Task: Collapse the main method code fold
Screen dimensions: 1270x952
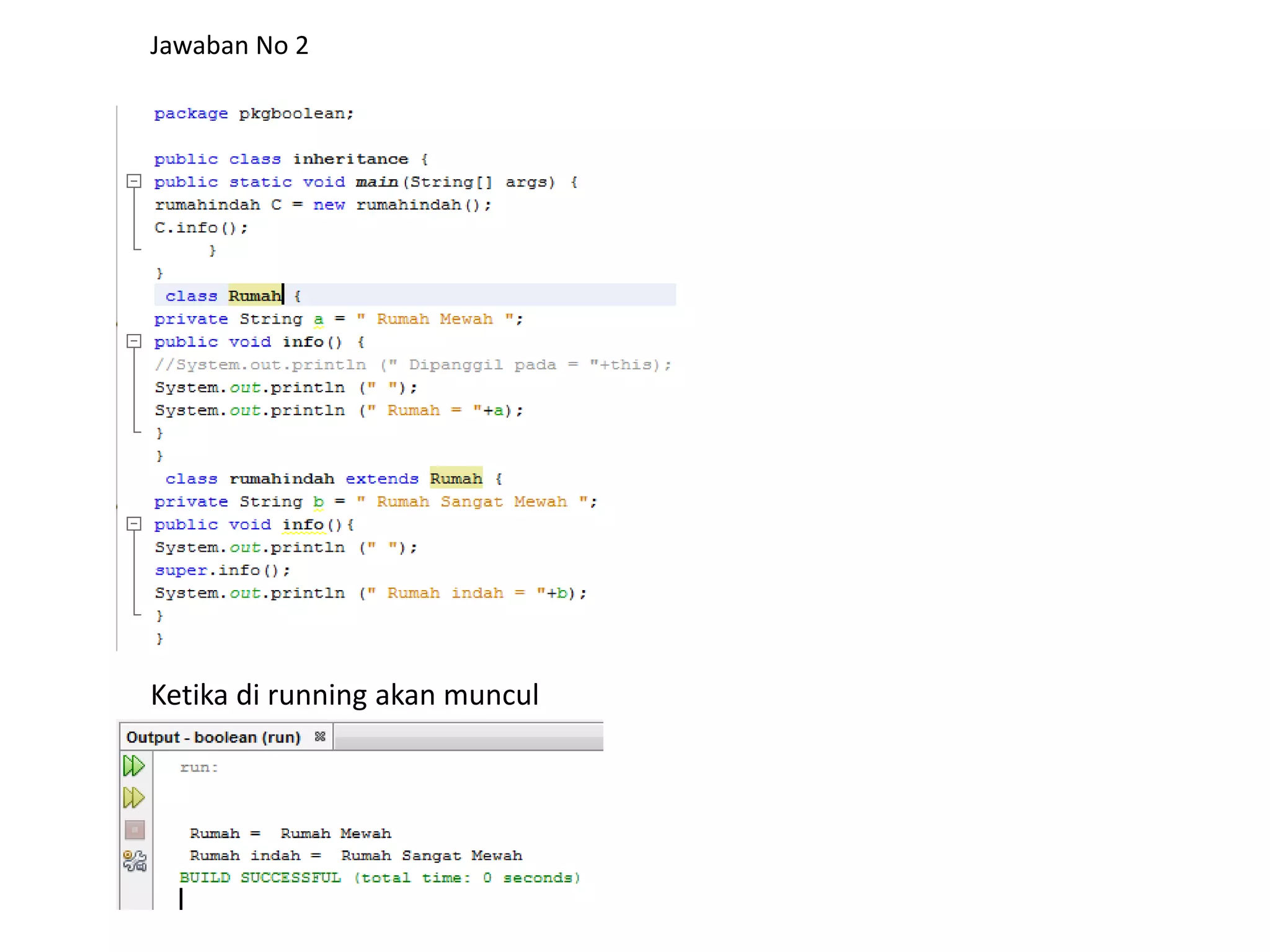Action: click(134, 182)
